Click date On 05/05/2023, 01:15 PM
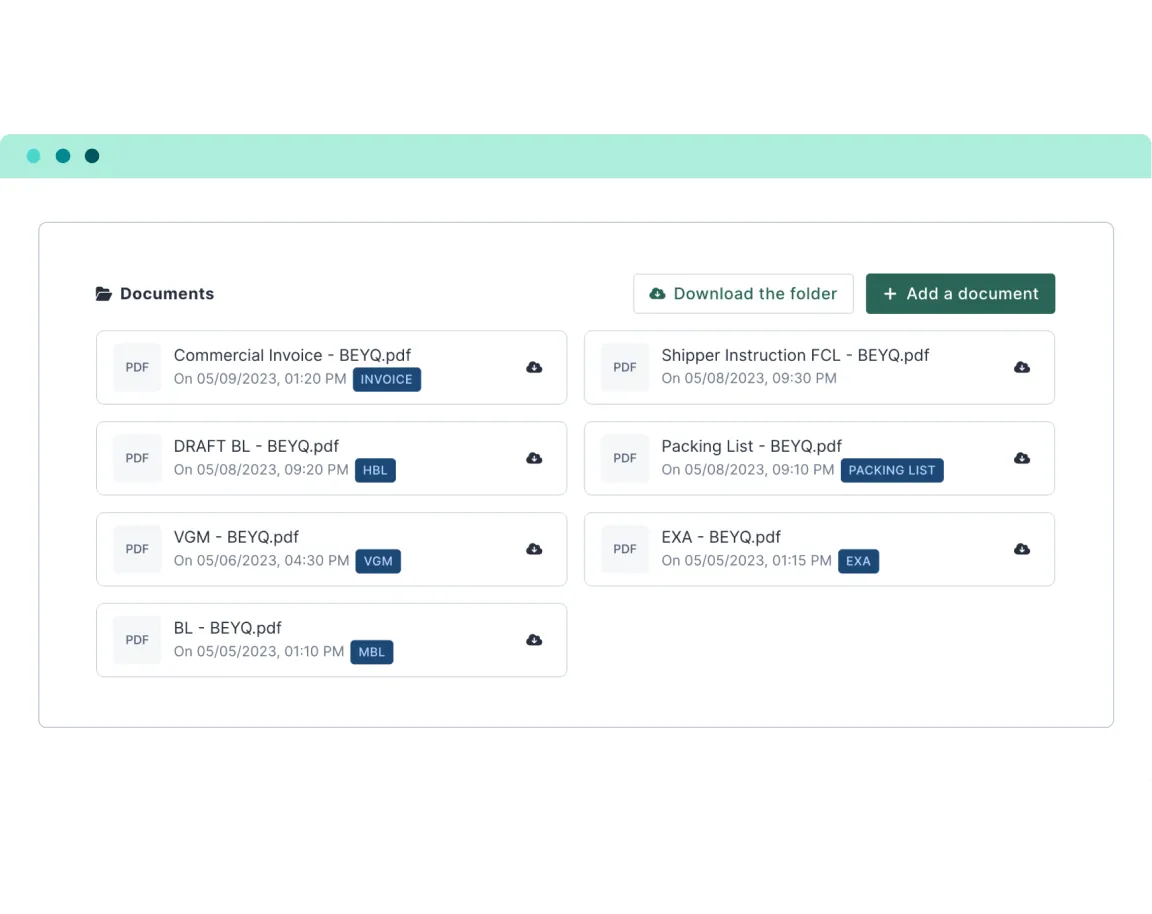Image resolution: width=1152 pixels, height=914 pixels. pyautogui.click(x=746, y=561)
